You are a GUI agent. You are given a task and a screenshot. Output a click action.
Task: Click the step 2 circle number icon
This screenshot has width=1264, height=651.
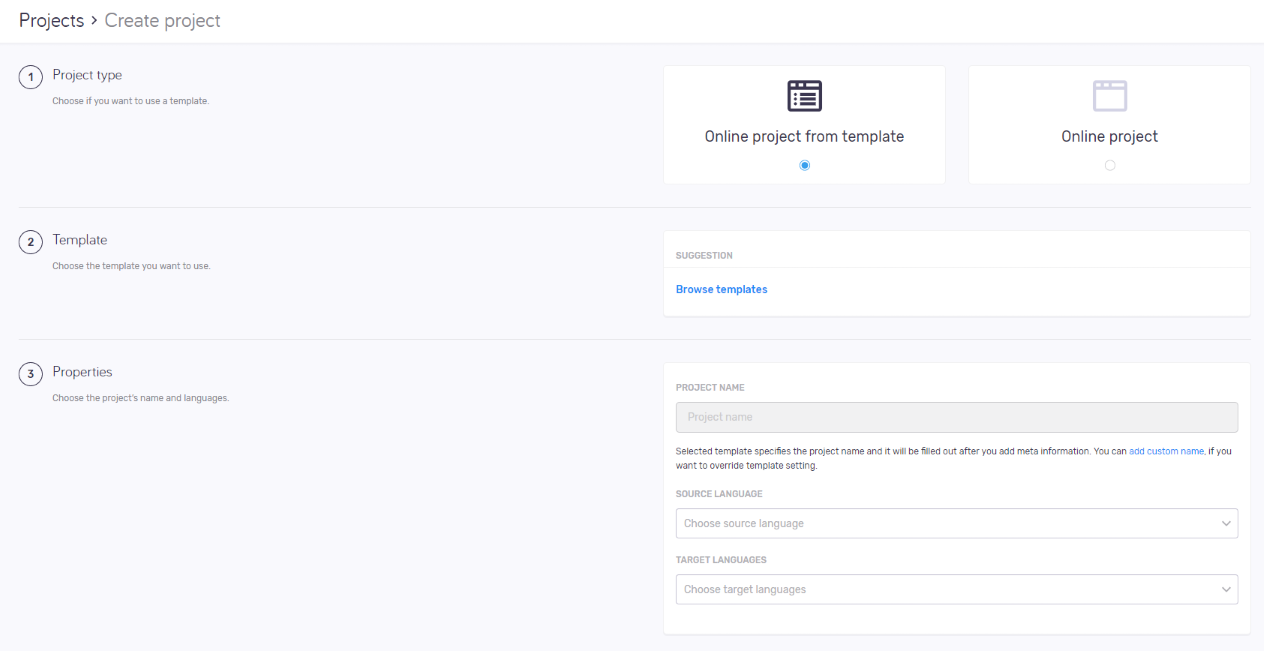[x=31, y=242]
